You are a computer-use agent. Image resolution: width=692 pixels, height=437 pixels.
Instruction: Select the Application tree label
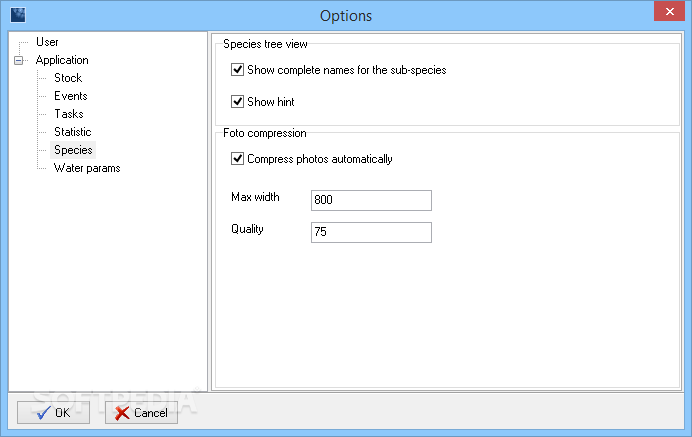point(62,60)
